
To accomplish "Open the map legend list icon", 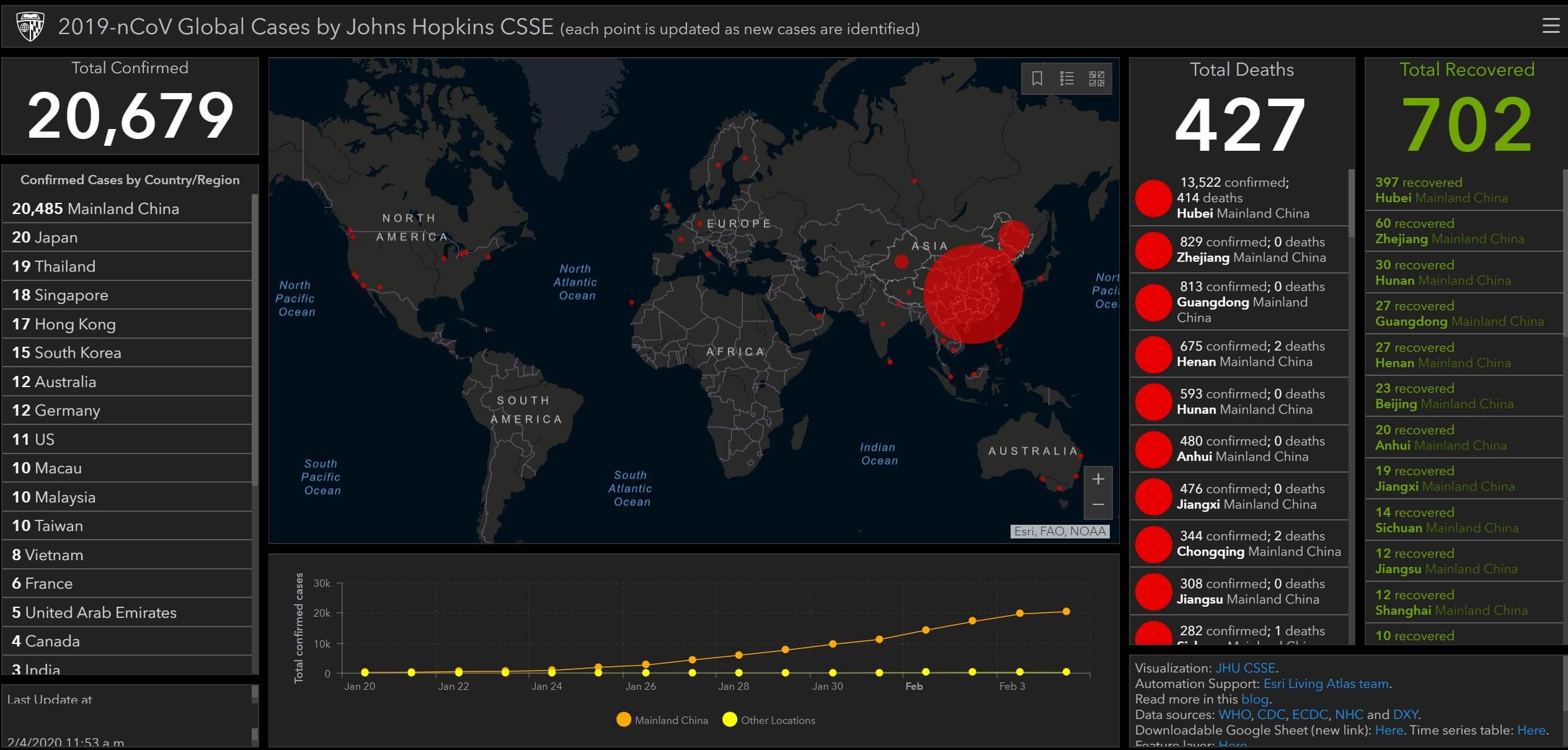I will (x=1066, y=79).
